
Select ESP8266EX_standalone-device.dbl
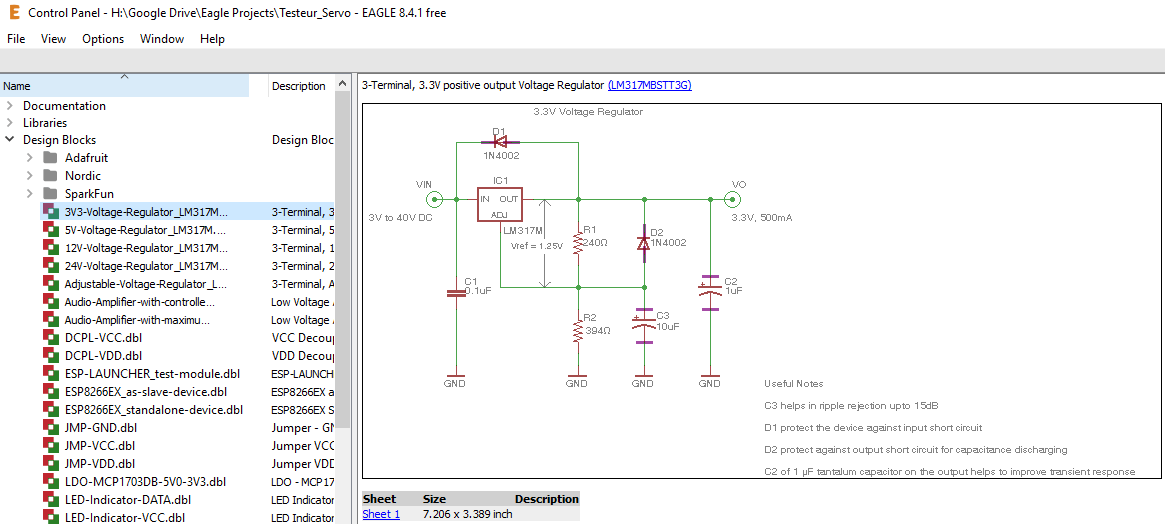(x=154, y=410)
